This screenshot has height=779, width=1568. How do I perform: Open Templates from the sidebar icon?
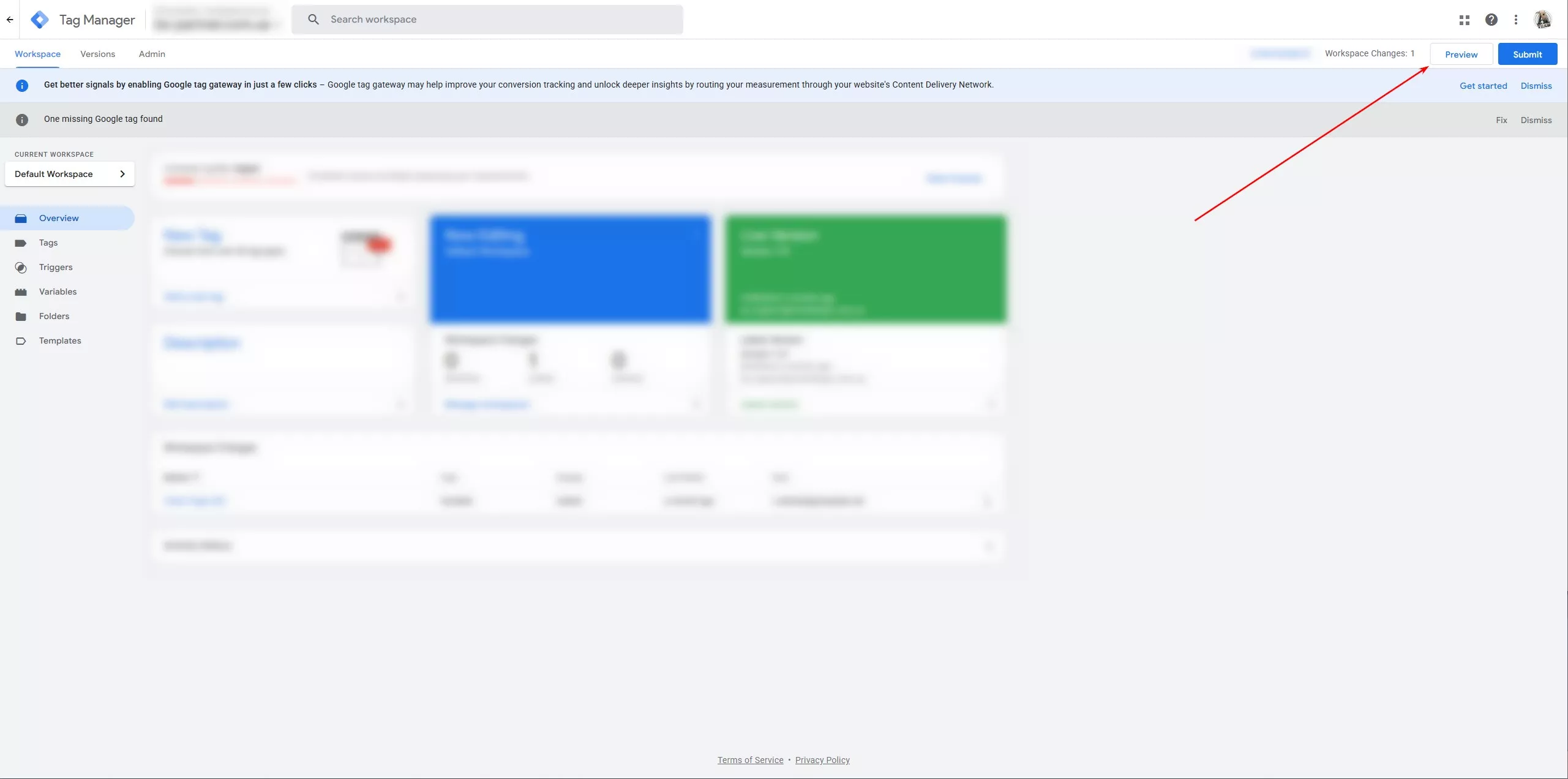(x=20, y=341)
